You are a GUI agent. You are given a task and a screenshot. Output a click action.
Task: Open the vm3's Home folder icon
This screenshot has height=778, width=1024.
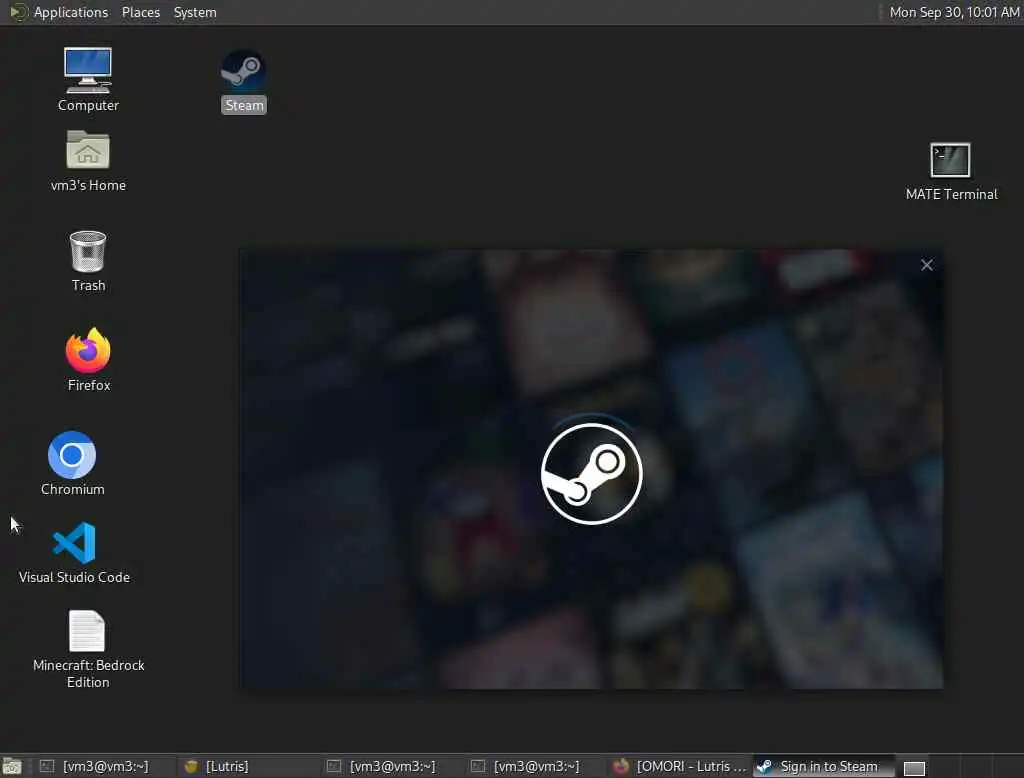click(x=88, y=161)
